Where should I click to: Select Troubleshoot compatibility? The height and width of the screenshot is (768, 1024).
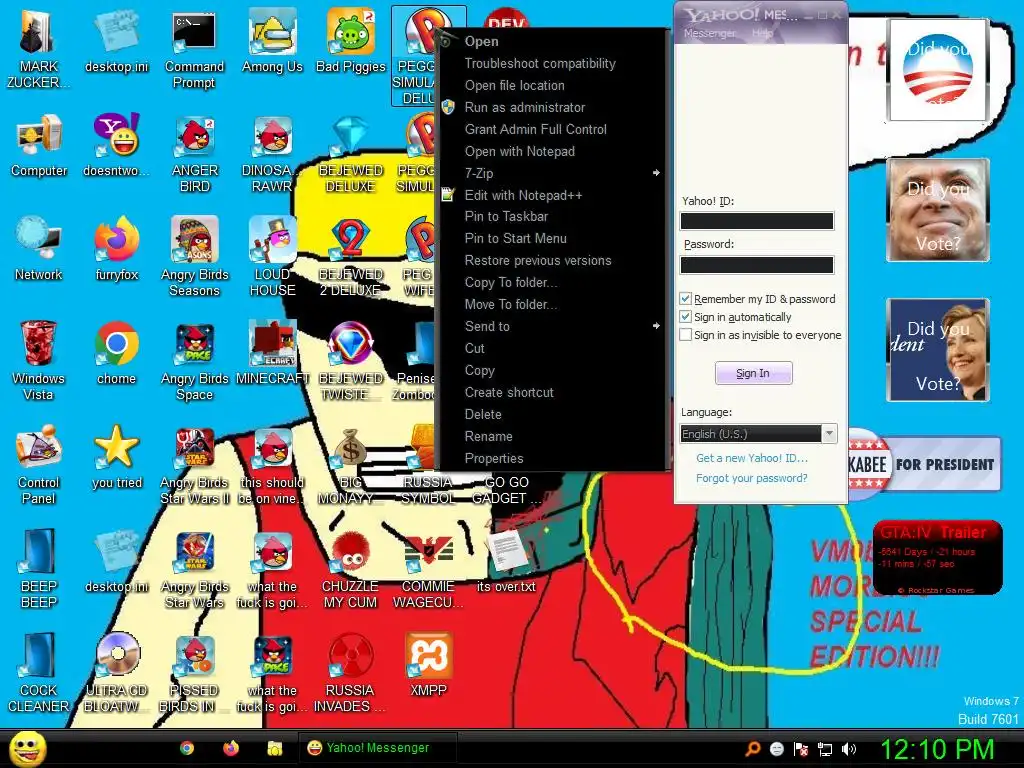coord(552,63)
